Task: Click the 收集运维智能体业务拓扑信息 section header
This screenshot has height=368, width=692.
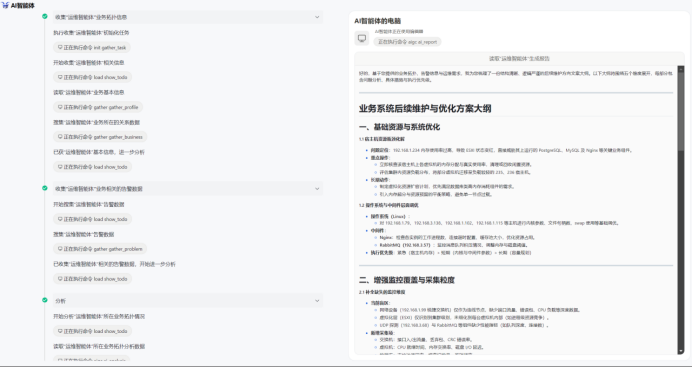Action: pyautogui.click(x=188, y=17)
